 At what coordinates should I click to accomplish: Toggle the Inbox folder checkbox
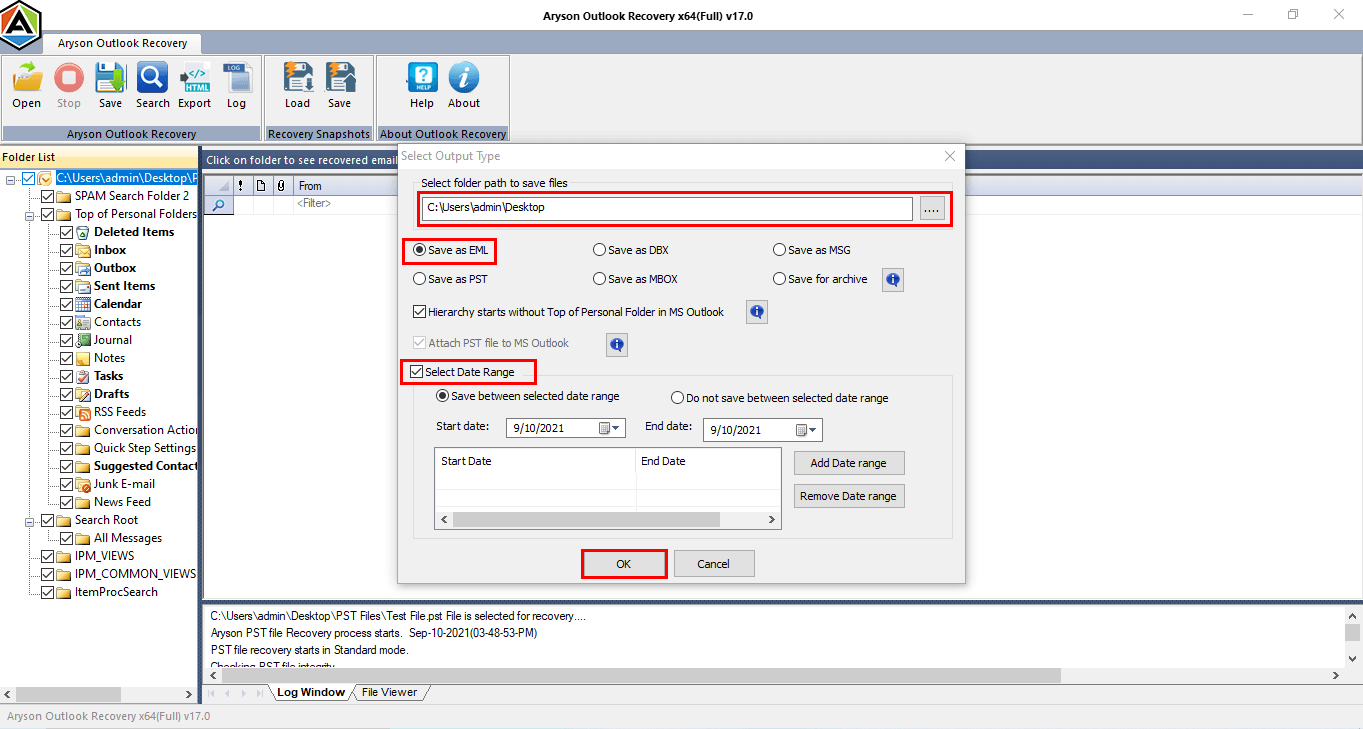pyautogui.click(x=66, y=250)
